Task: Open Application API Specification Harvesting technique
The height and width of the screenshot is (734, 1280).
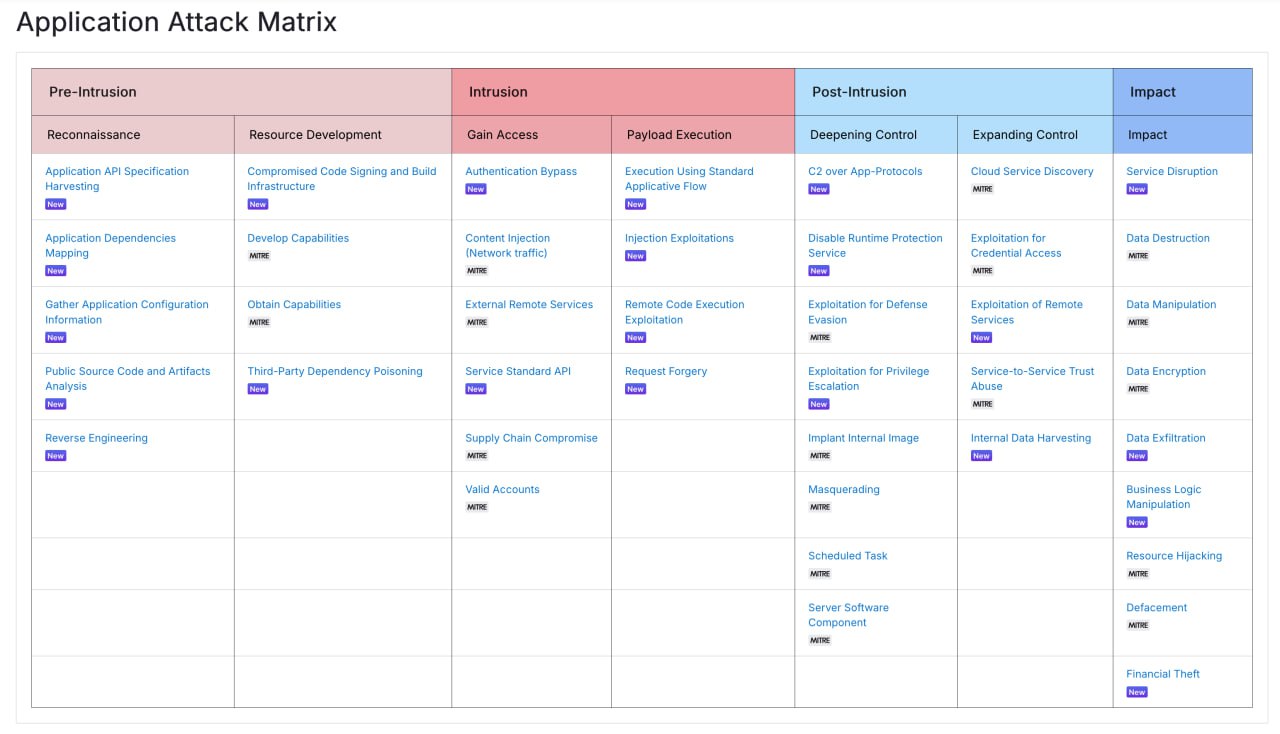Action: pos(117,179)
